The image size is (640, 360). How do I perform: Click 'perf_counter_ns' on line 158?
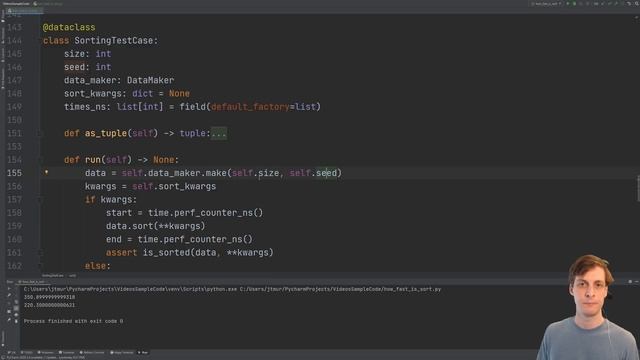pyautogui.click(x=213, y=213)
